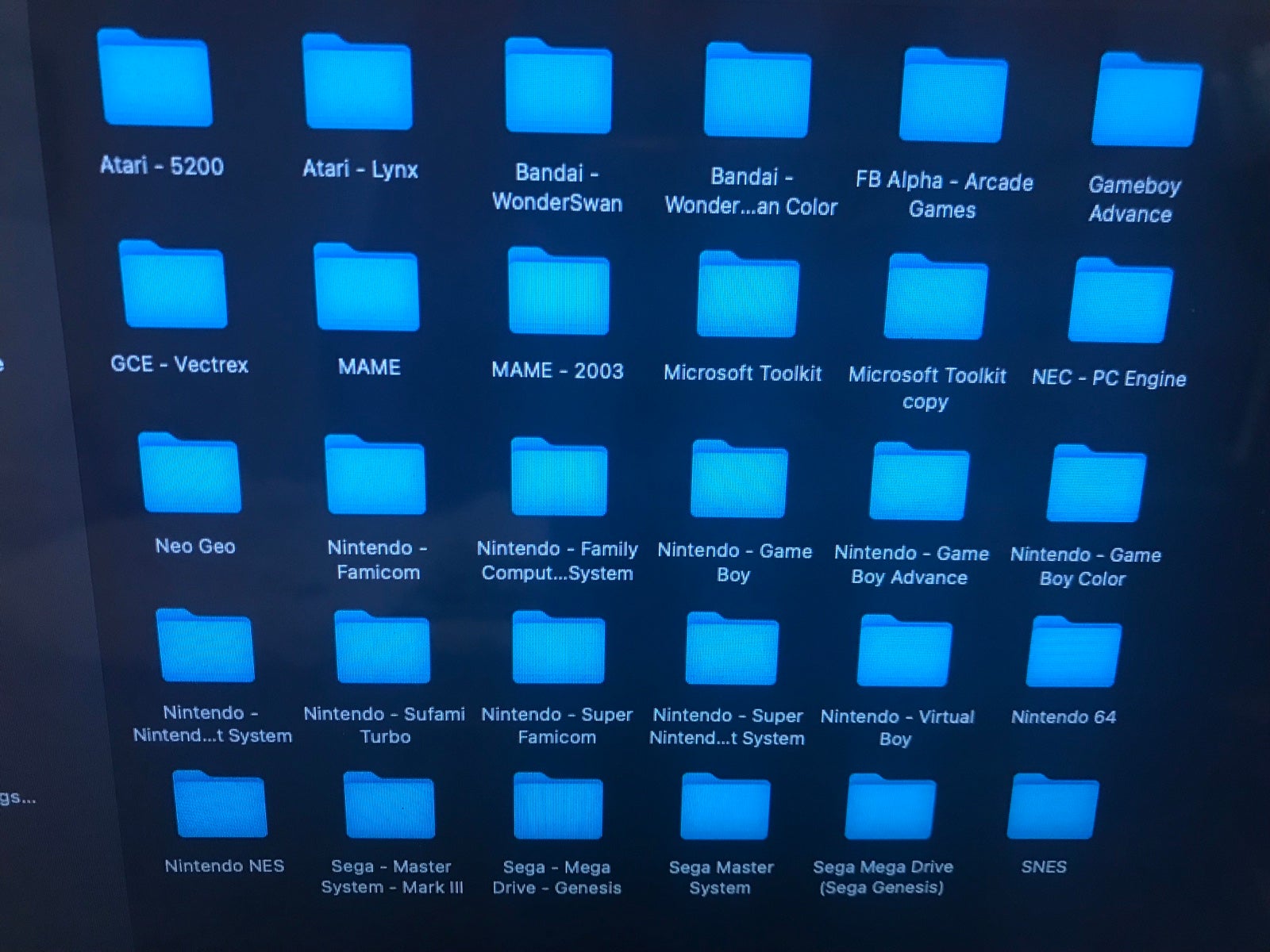The image size is (1270, 952).
Task: Click the SNES folder icon
Action: (1053, 807)
